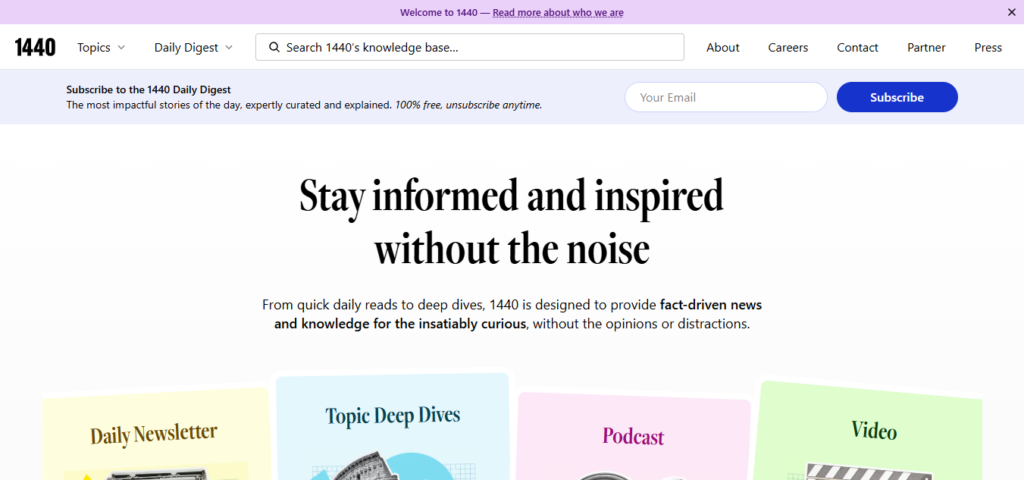Close the welcome announcement banner
1024x480 pixels.
coord(1012,12)
